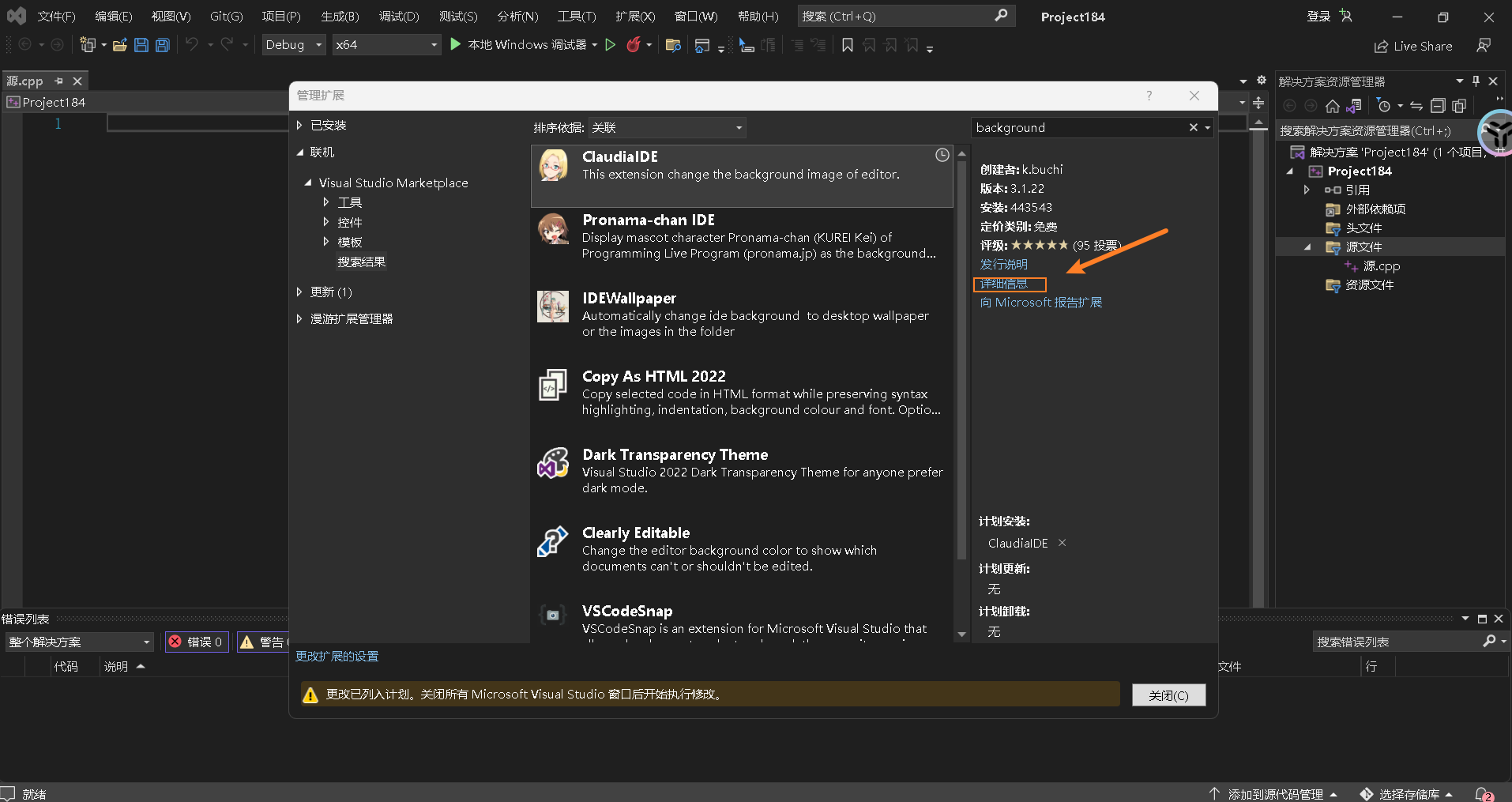1512x802 pixels.
Task: Click the Undo arrow in the toolbar
Action: tap(192, 45)
